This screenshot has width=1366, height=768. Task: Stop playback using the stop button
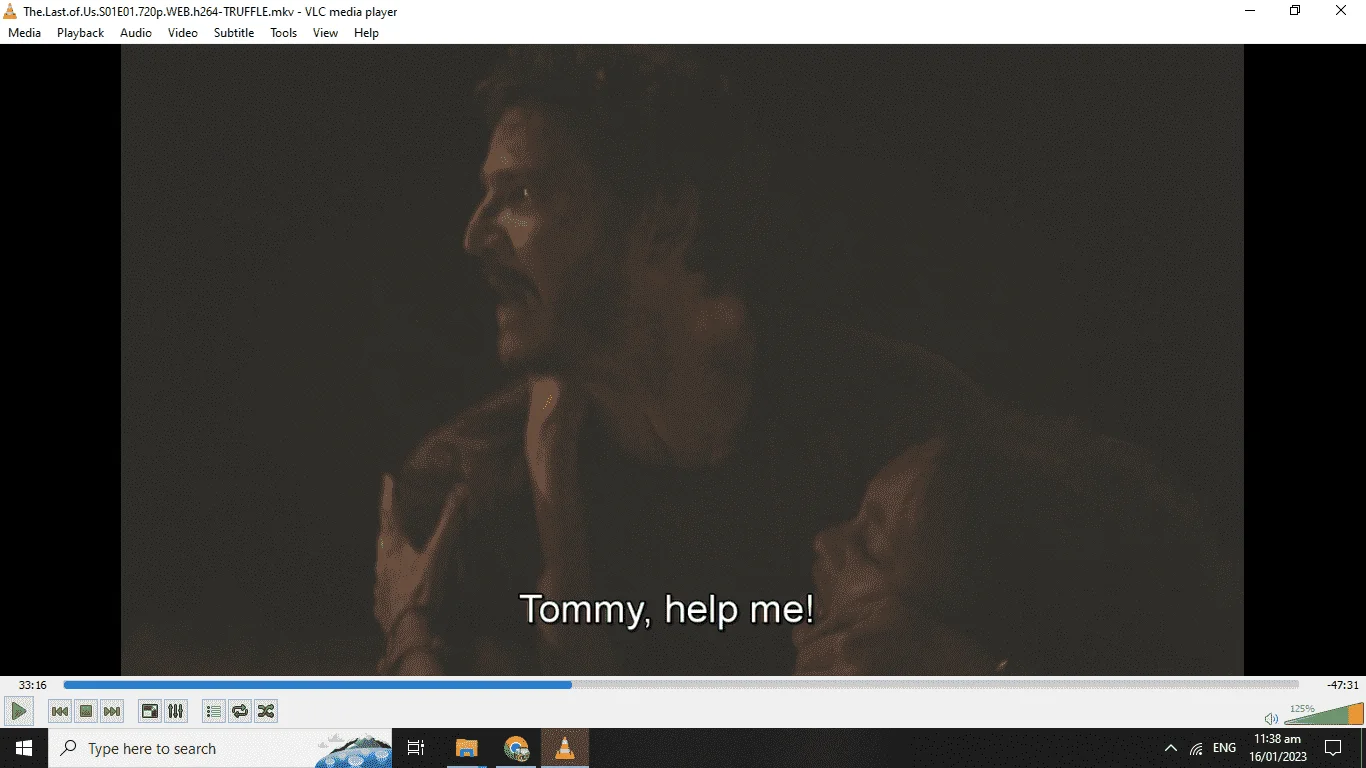click(x=86, y=711)
